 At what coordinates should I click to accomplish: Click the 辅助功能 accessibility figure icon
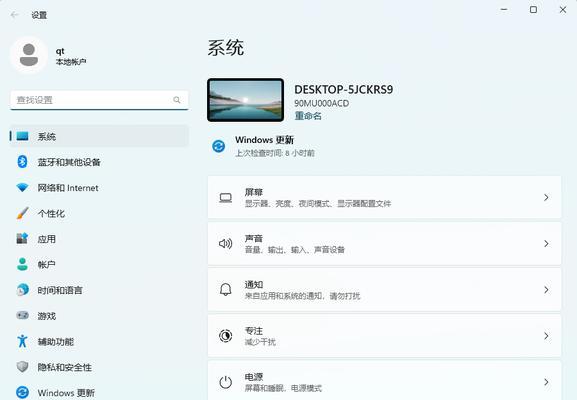coord(22,341)
